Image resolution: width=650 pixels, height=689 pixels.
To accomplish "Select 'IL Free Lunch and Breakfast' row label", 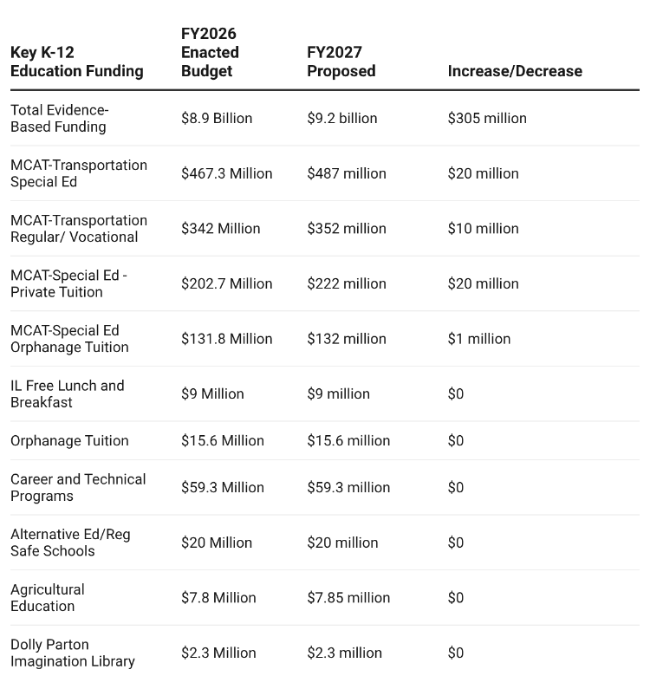I will [x=67, y=393].
